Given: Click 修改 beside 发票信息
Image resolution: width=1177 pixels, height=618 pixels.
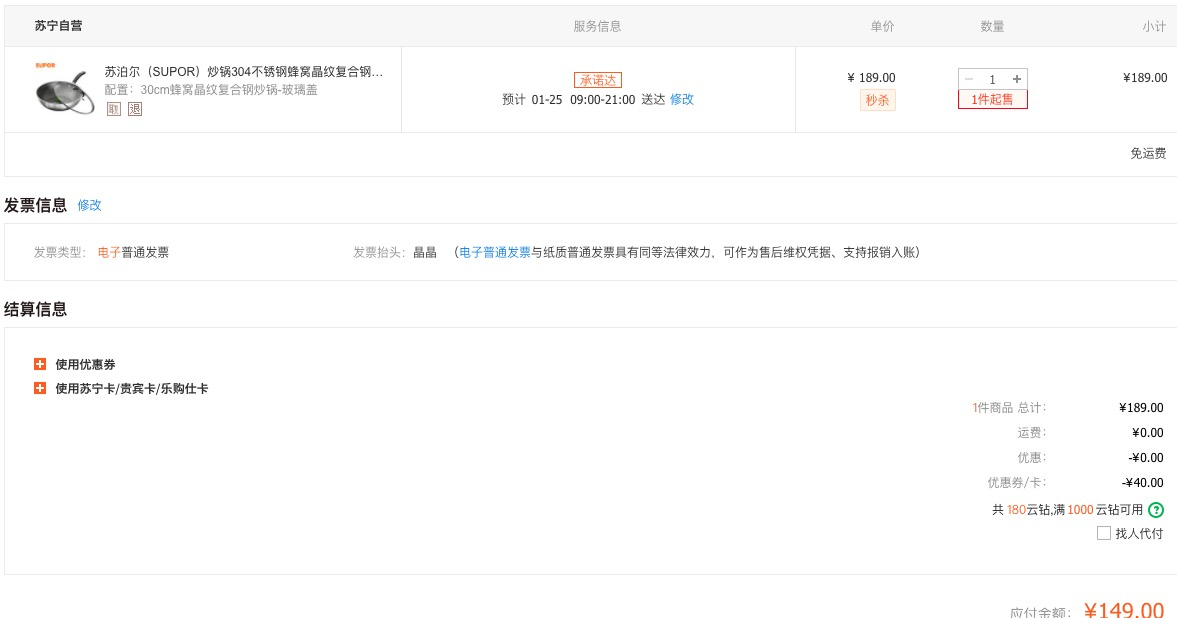Looking at the screenshot, I should [89, 205].
